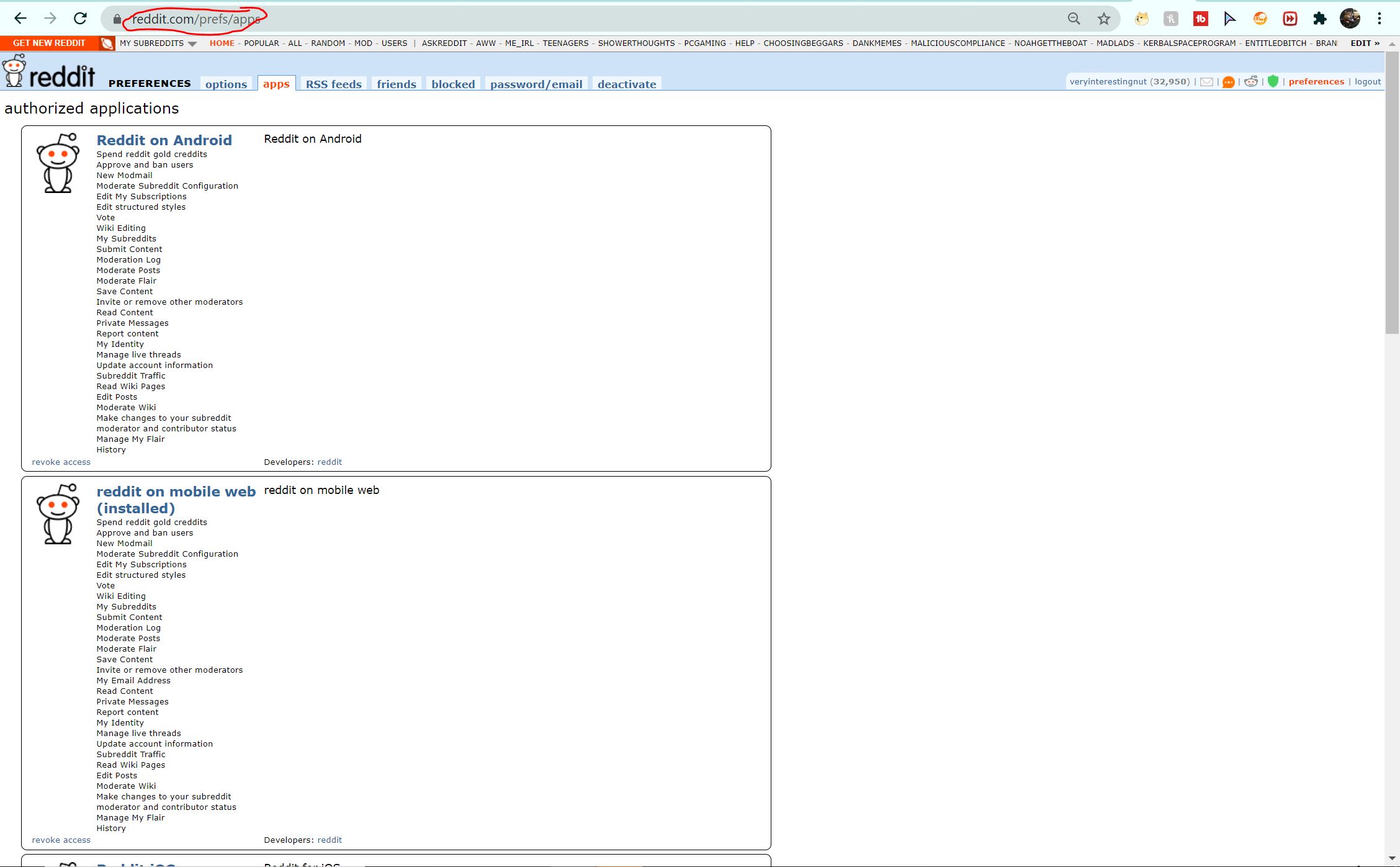Reload the current page

point(80,19)
